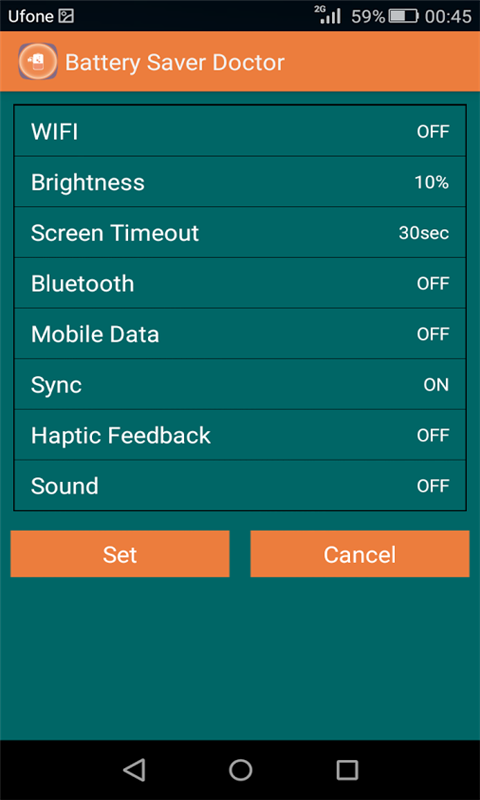Tap the Battery Saver Doctor title text

point(174,62)
